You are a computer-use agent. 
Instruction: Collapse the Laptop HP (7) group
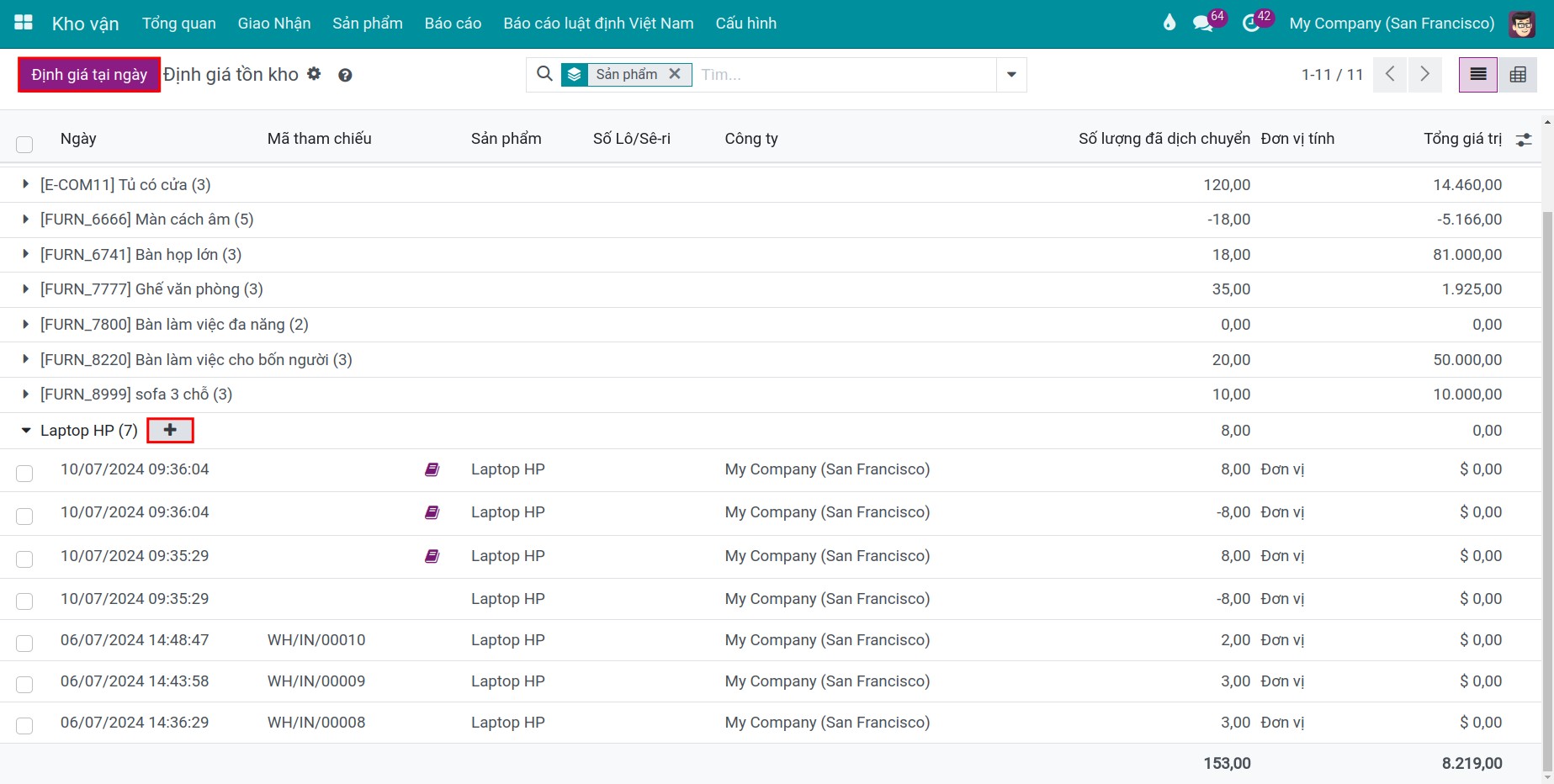pos(26,431)
